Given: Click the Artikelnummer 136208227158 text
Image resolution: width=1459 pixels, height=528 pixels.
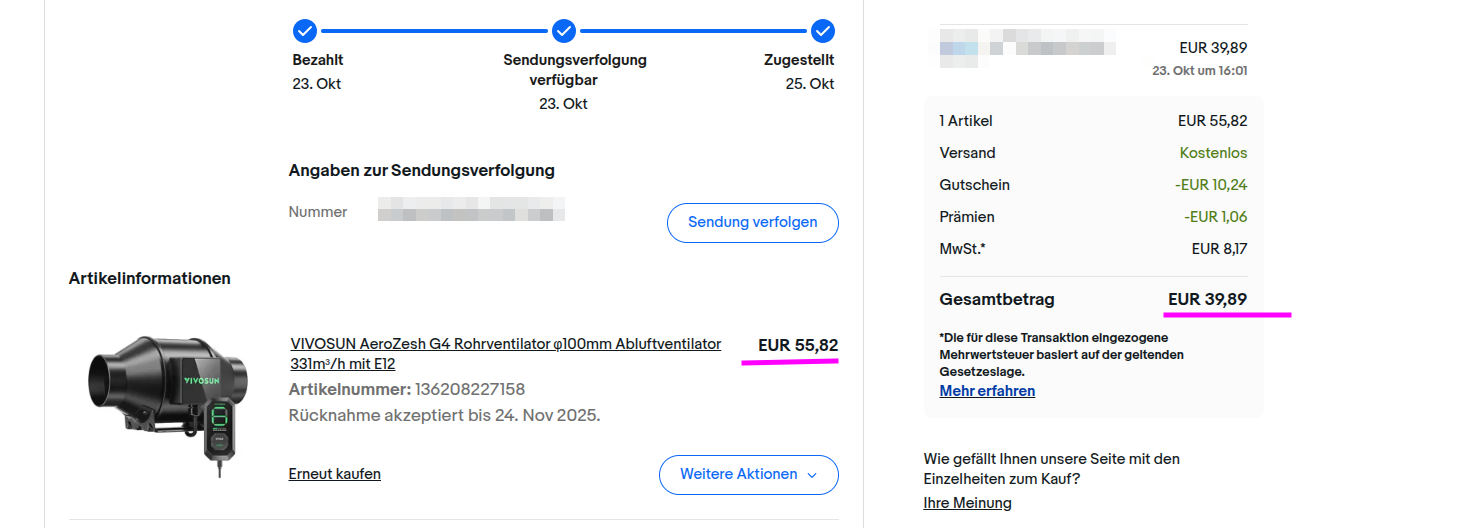Looking at the screenshot, I should pos(407,389).
